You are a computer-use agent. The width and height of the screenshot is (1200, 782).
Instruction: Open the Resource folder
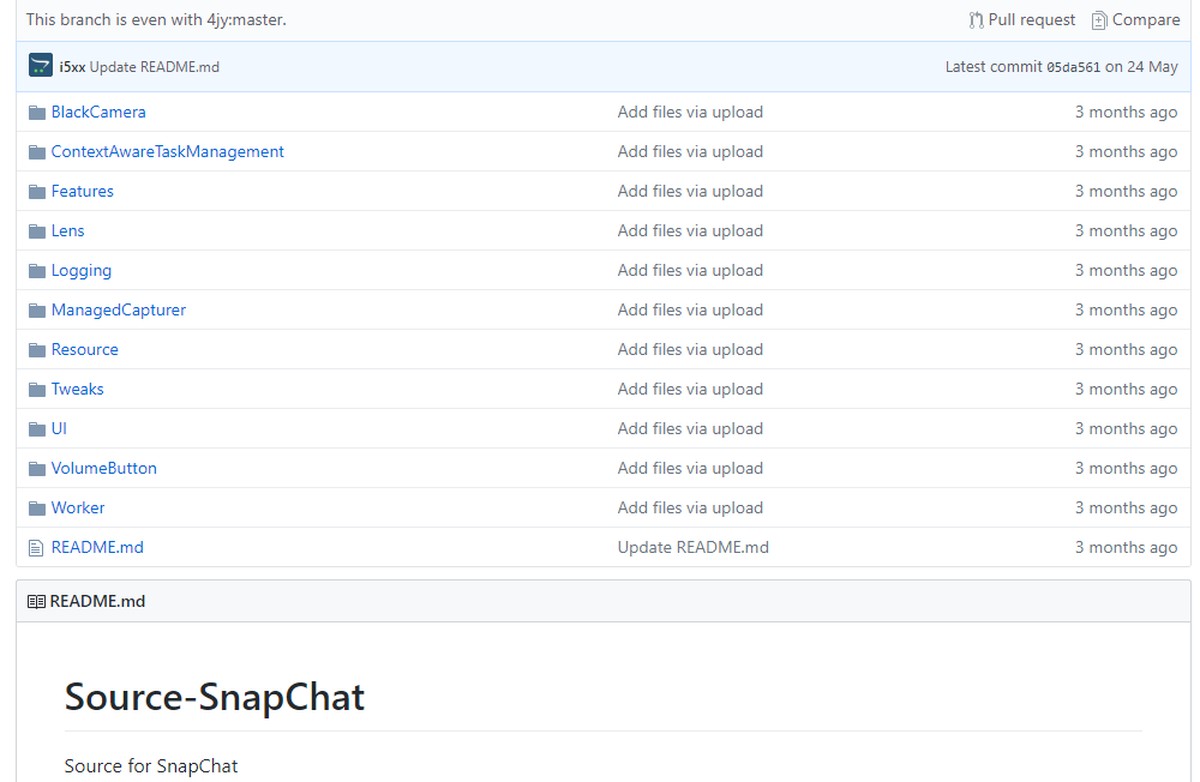tap(85, 349)
